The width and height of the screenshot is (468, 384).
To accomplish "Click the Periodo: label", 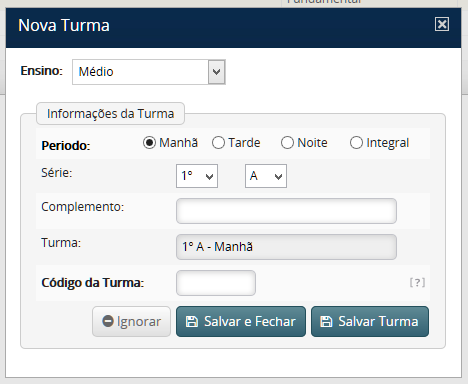I will tap(66, 146).
